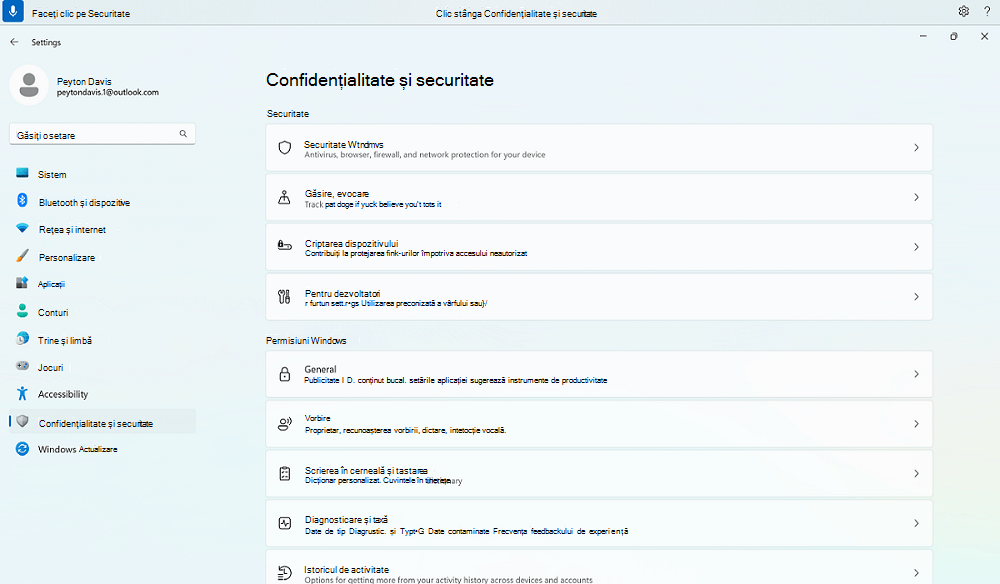1000x584 pixels.
Task: Click the blue microphone voice access icon
Action: click(13, 11)
